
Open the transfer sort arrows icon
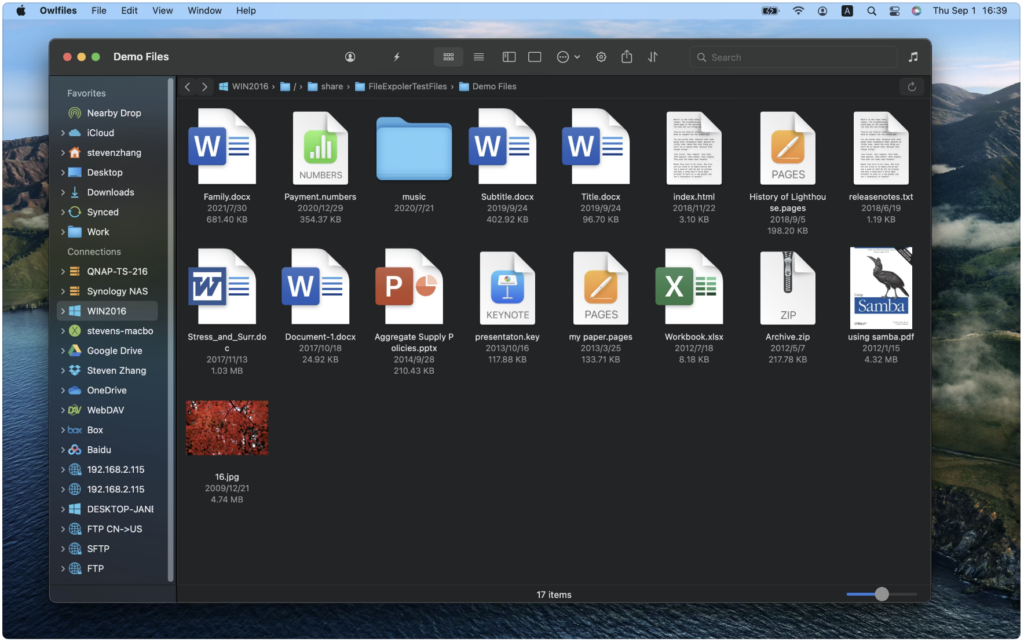pos(652,57)
